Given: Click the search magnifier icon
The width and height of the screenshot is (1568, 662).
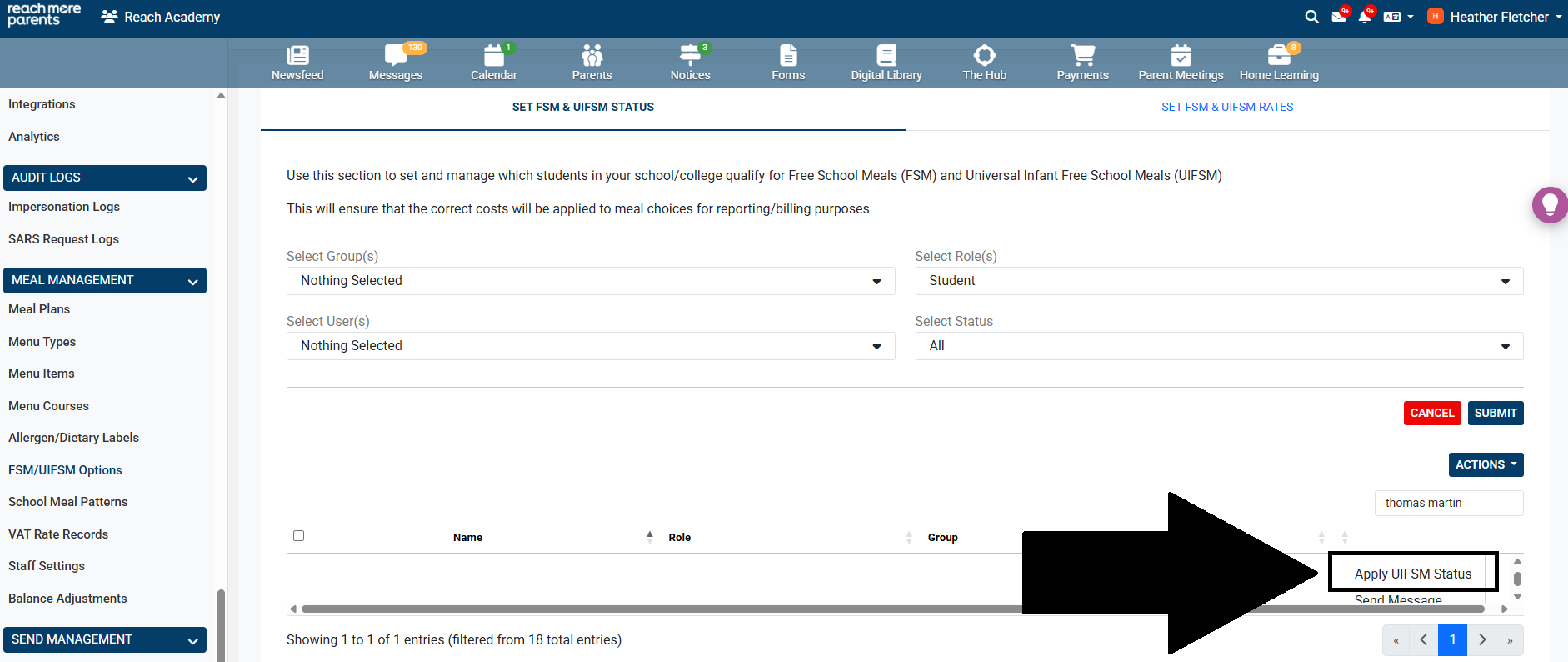Looking at the screenshot, I should point(1311,17).
